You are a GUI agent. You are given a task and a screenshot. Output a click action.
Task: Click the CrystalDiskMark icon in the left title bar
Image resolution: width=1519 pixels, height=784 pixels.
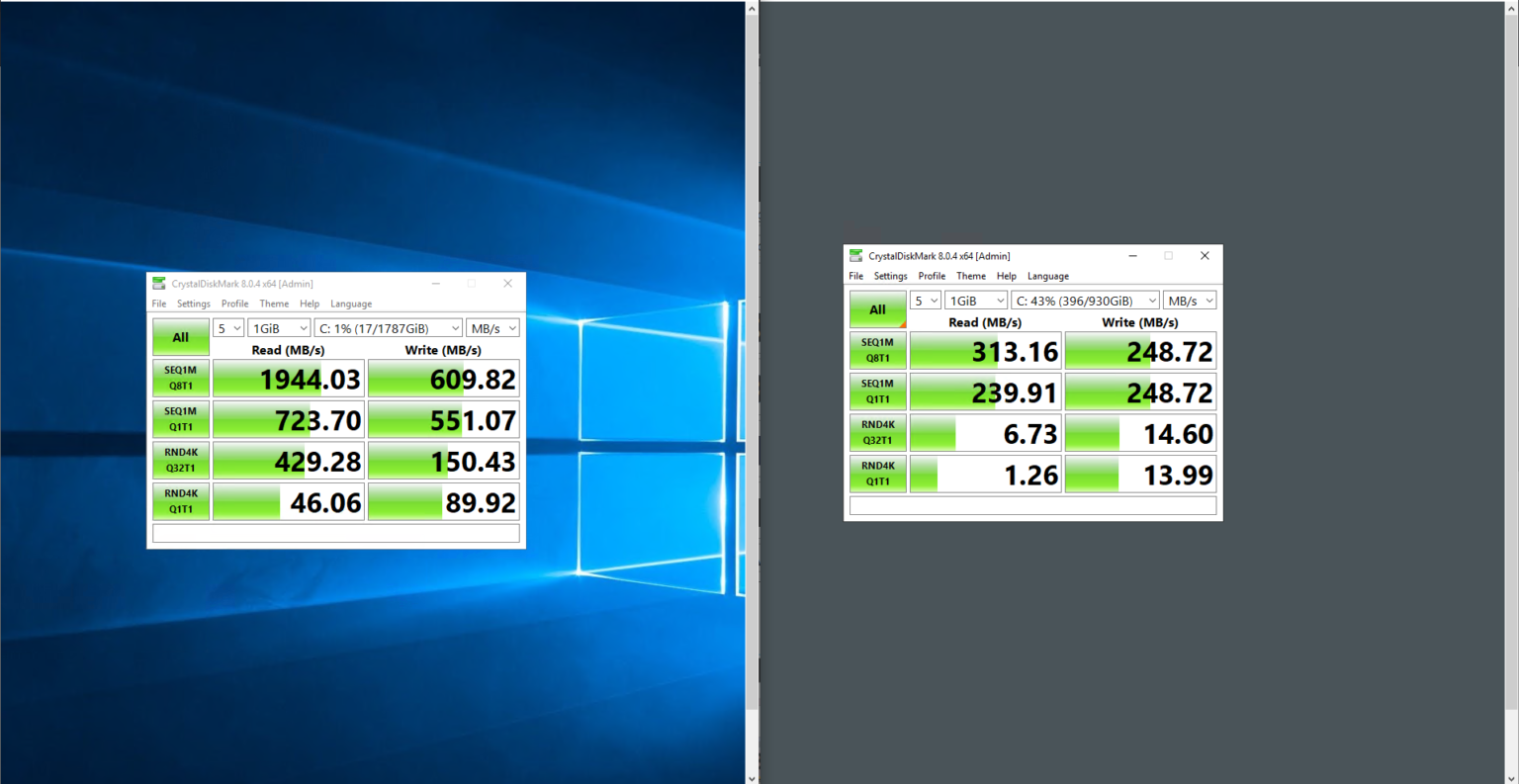[x=161, y=283]
